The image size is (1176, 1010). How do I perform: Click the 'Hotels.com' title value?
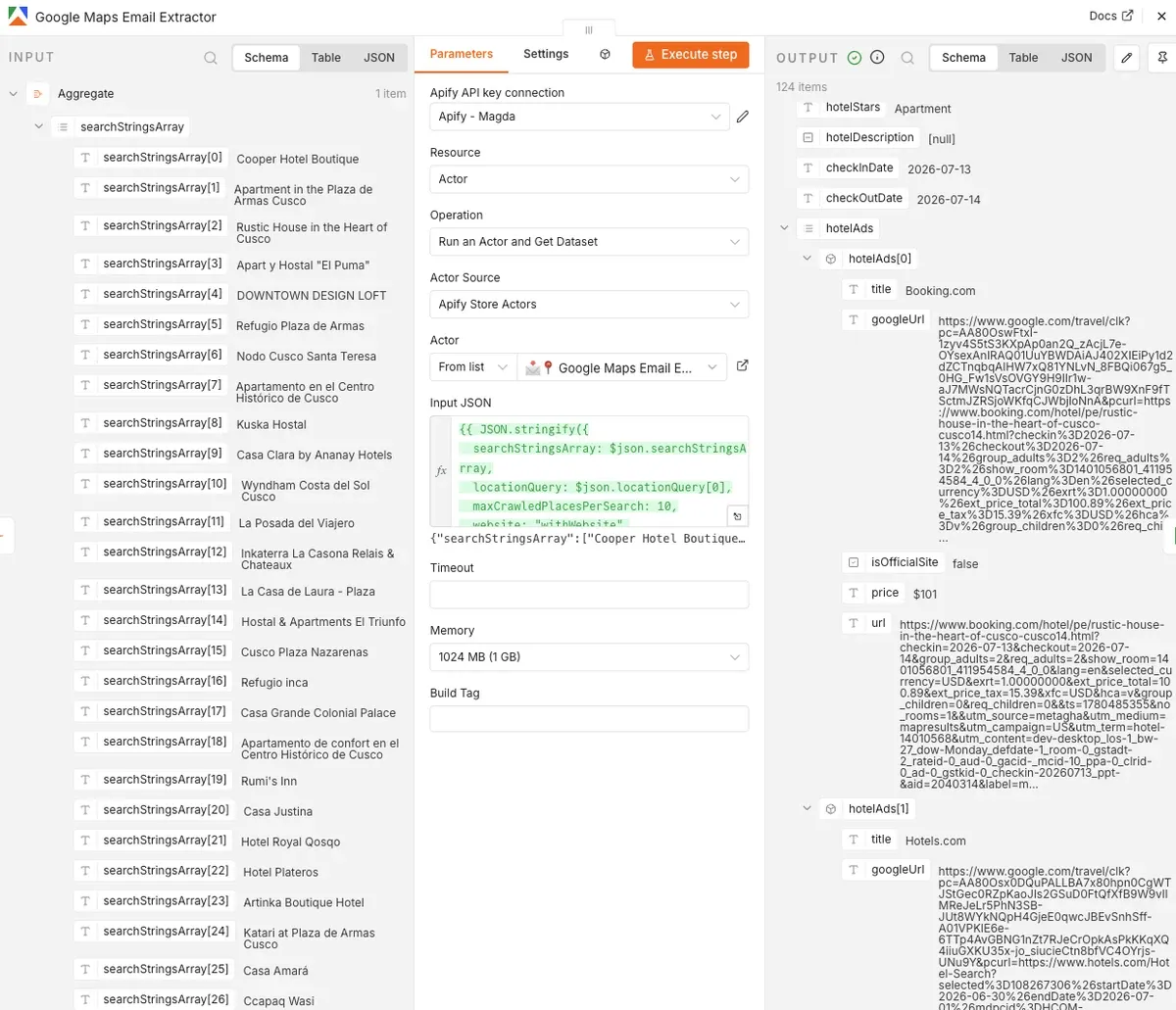[936, 841]
